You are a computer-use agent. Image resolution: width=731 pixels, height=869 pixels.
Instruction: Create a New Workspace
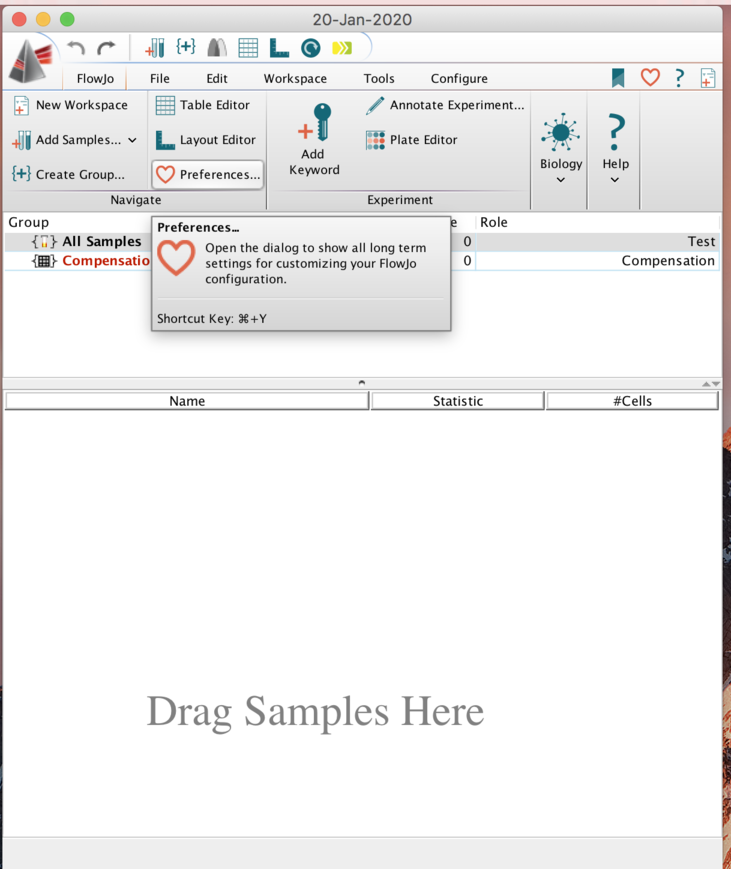(70, 105)
